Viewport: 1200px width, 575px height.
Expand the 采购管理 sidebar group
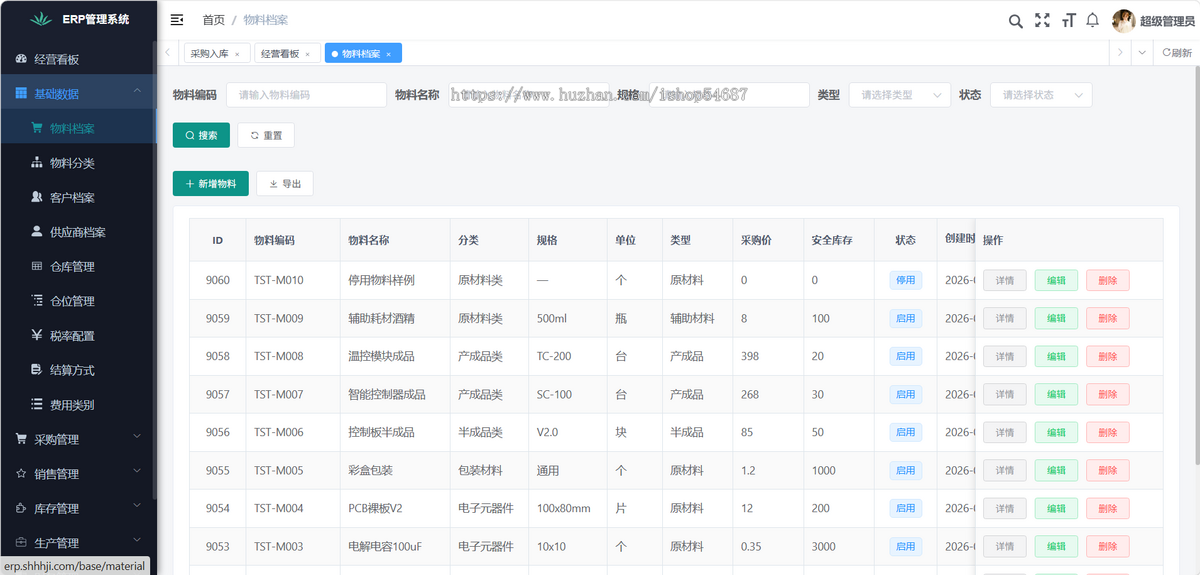pyautogui.click(x=78, y=439)
